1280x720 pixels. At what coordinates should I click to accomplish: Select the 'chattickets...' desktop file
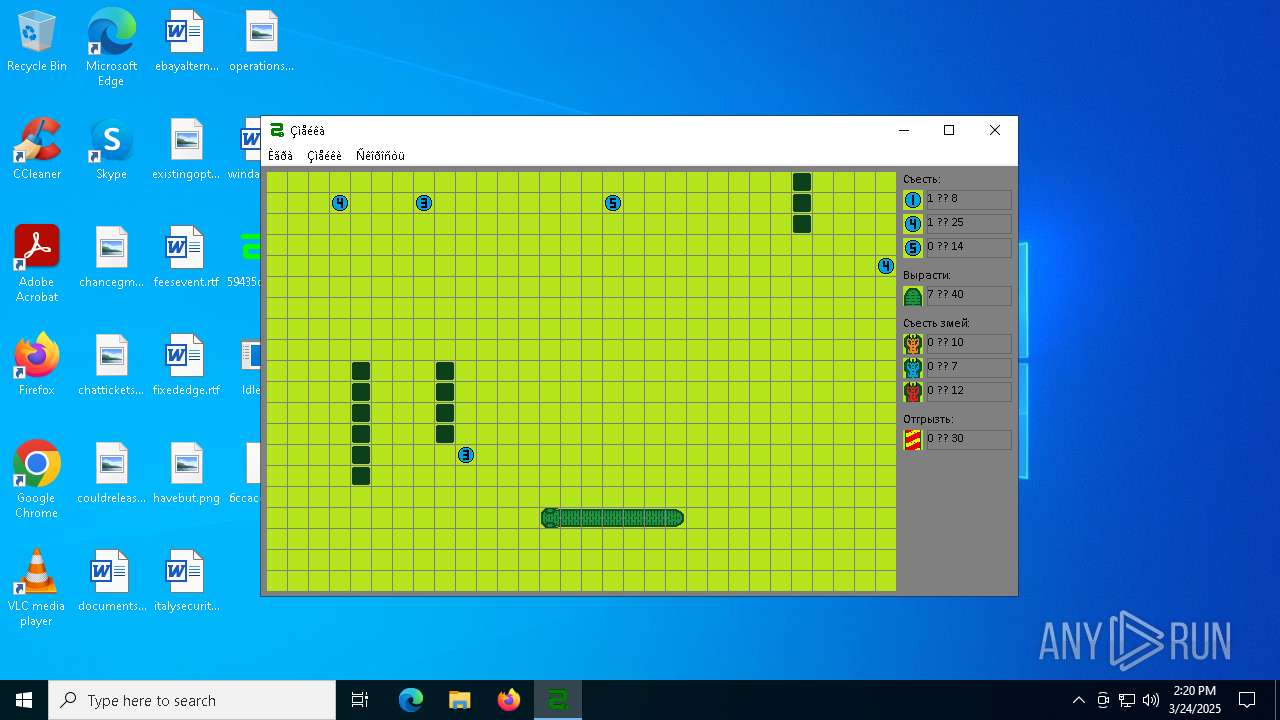(111, 365)
